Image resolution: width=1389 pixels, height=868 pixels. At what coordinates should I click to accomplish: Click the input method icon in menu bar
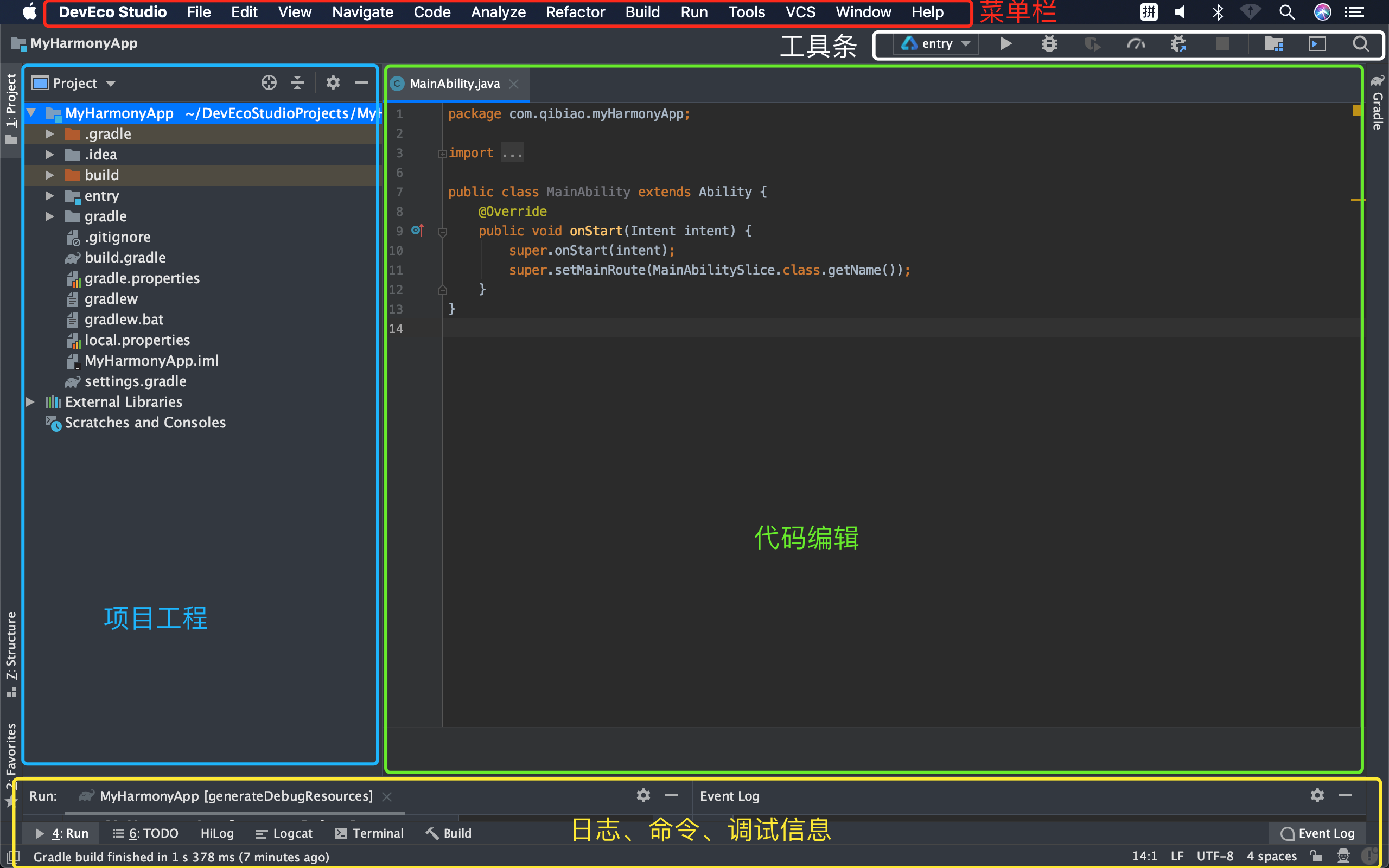[x=1149, y=12]
